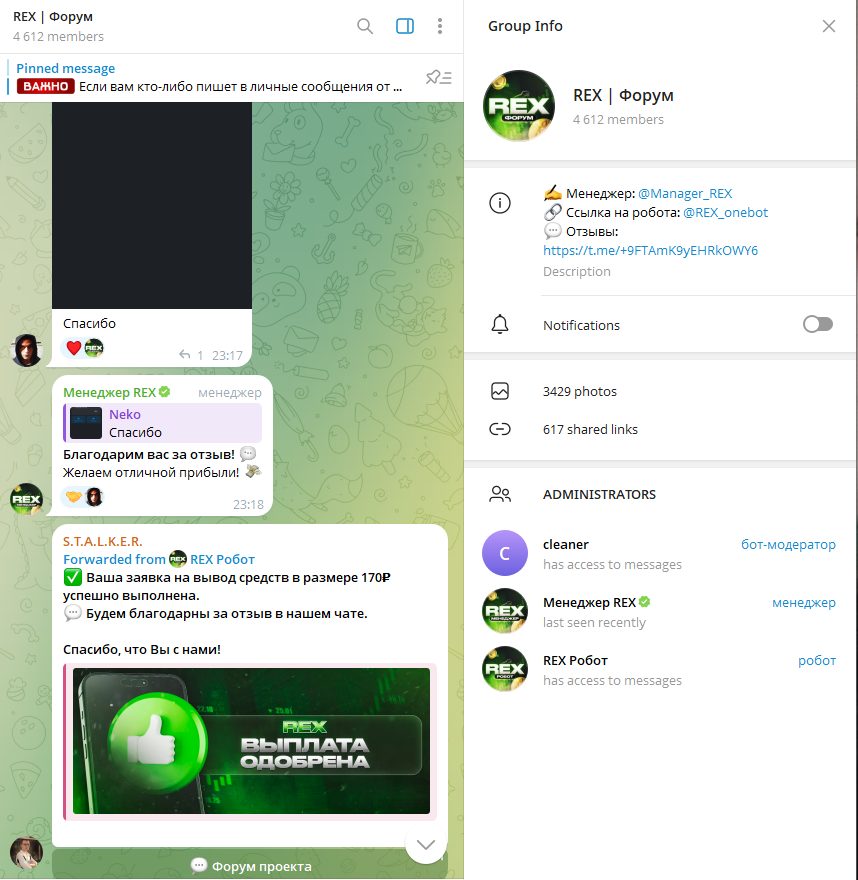Open the dark image in Neko's message
The height and width of the screenshot is (880, 858).
click(152, 205)
